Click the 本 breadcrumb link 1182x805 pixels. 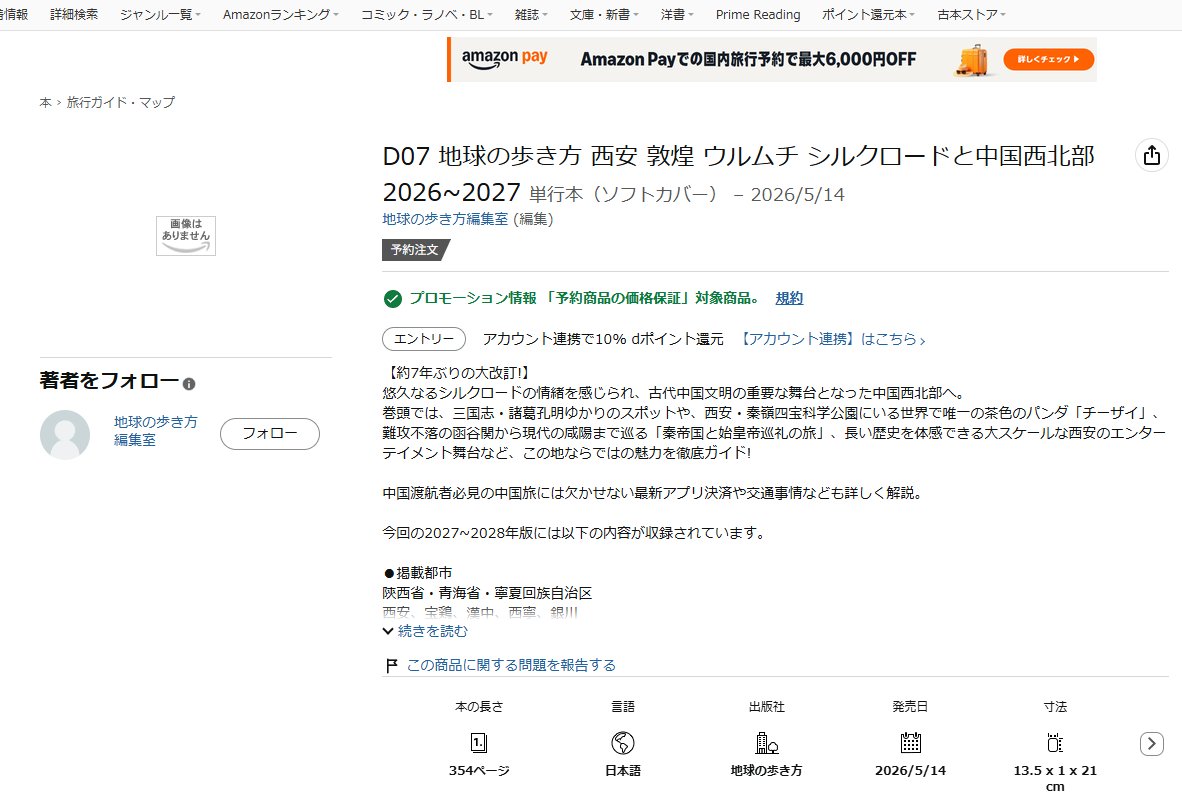point(45,103)
